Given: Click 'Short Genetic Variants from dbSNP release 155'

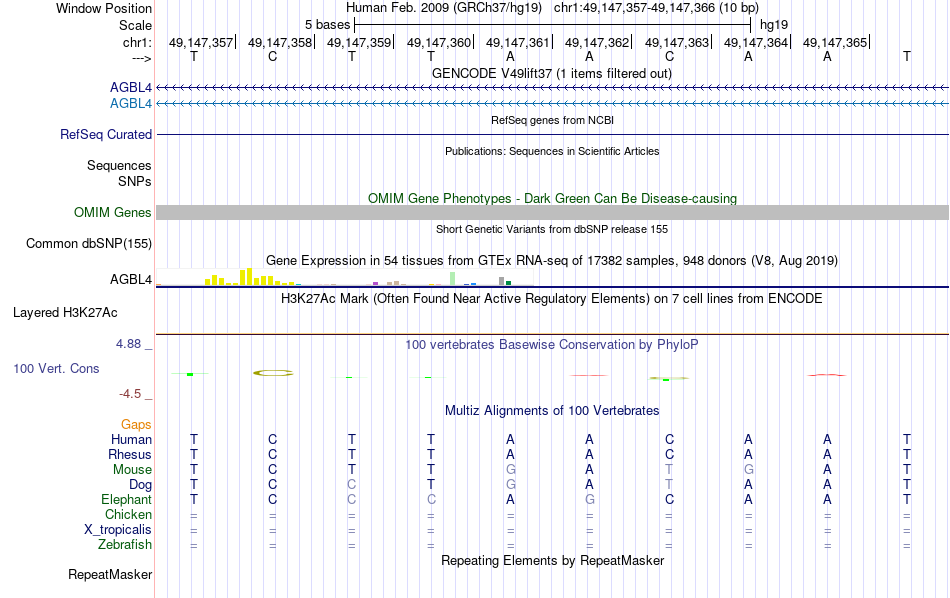Looking at the screenshot, I should (552, 229).
